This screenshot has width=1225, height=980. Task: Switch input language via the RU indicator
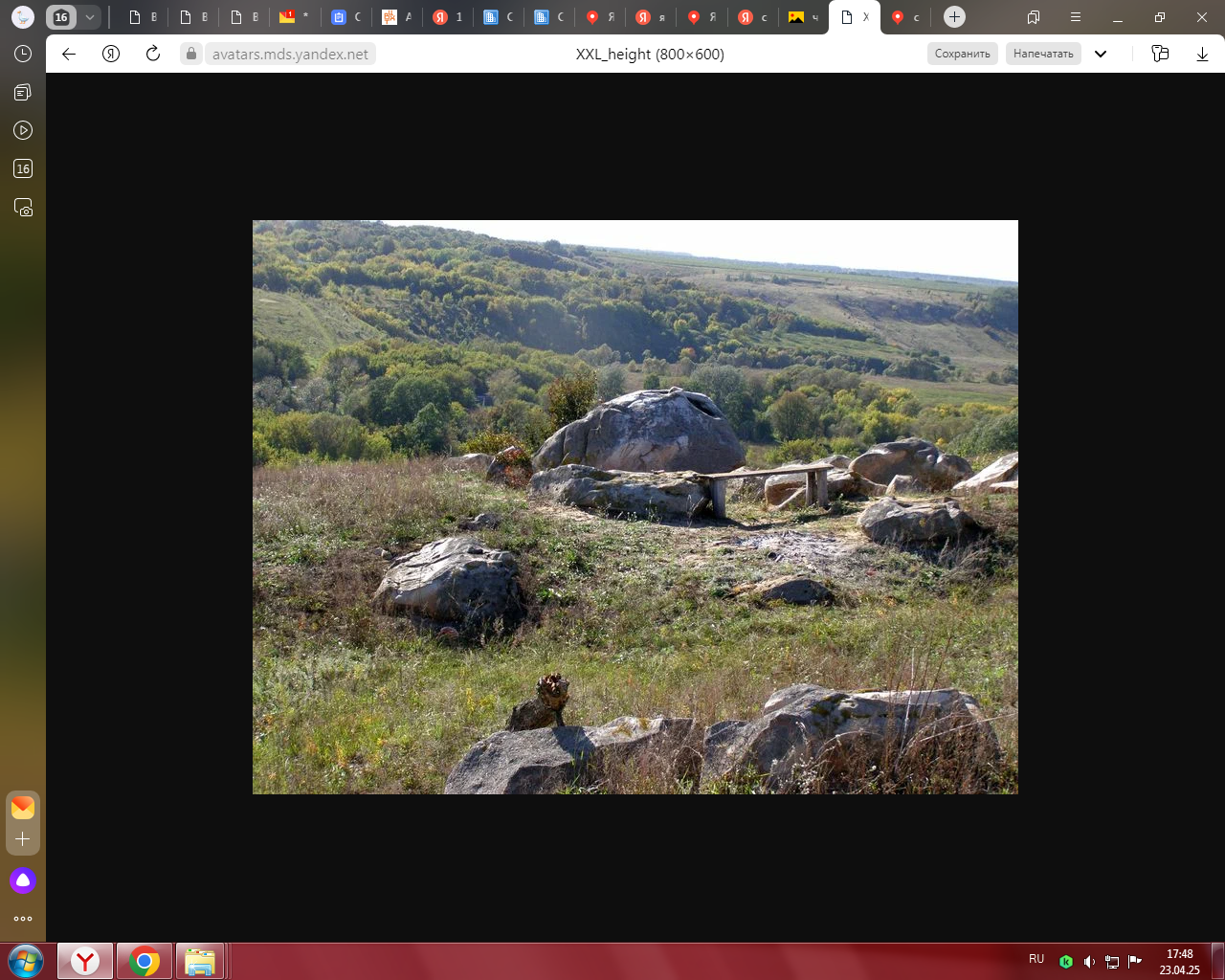[x=1036, y=959]
